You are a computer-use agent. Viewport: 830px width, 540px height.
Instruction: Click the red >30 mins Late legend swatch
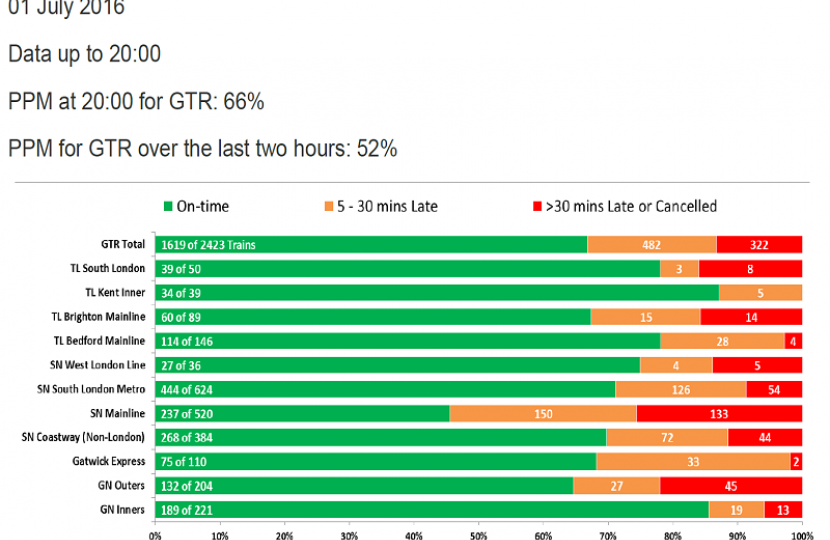[x=535, y=207]
